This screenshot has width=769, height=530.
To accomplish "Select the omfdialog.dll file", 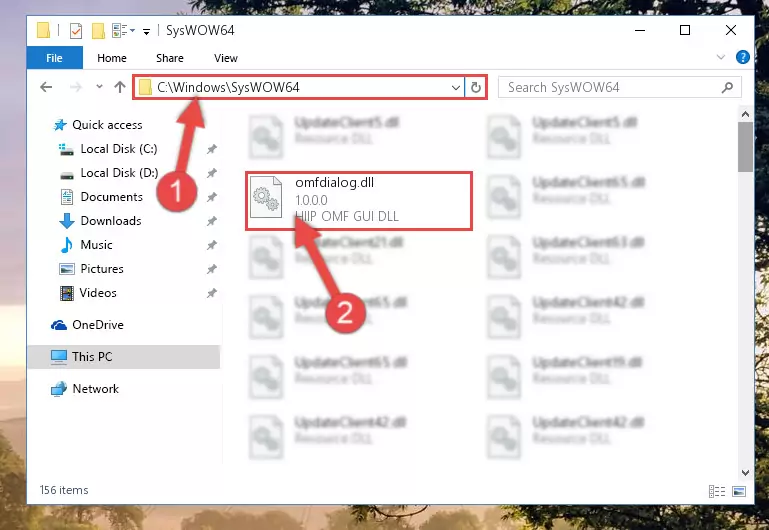I will 359,201.
